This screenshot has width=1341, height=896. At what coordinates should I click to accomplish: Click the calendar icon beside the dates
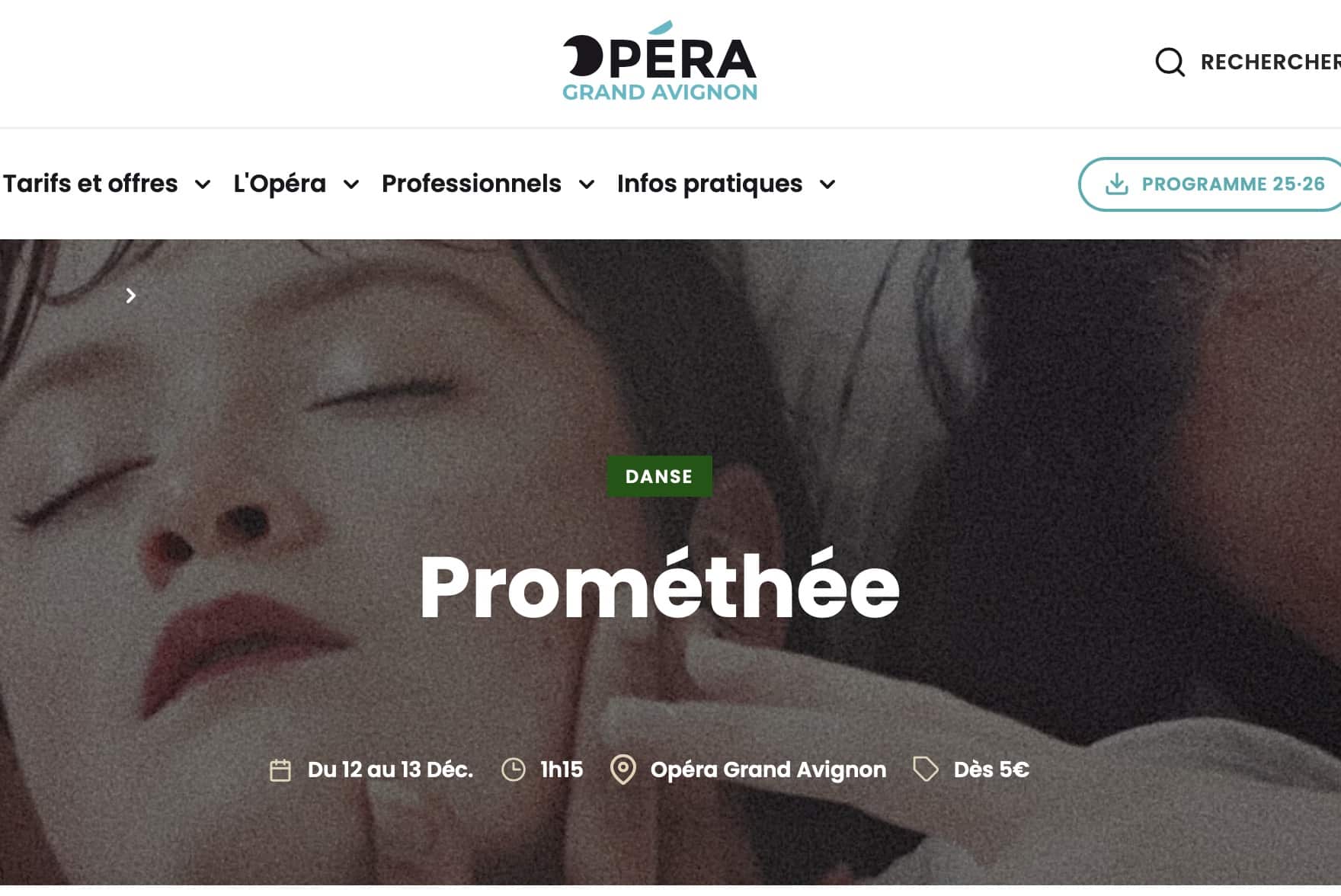pos(280,770)
